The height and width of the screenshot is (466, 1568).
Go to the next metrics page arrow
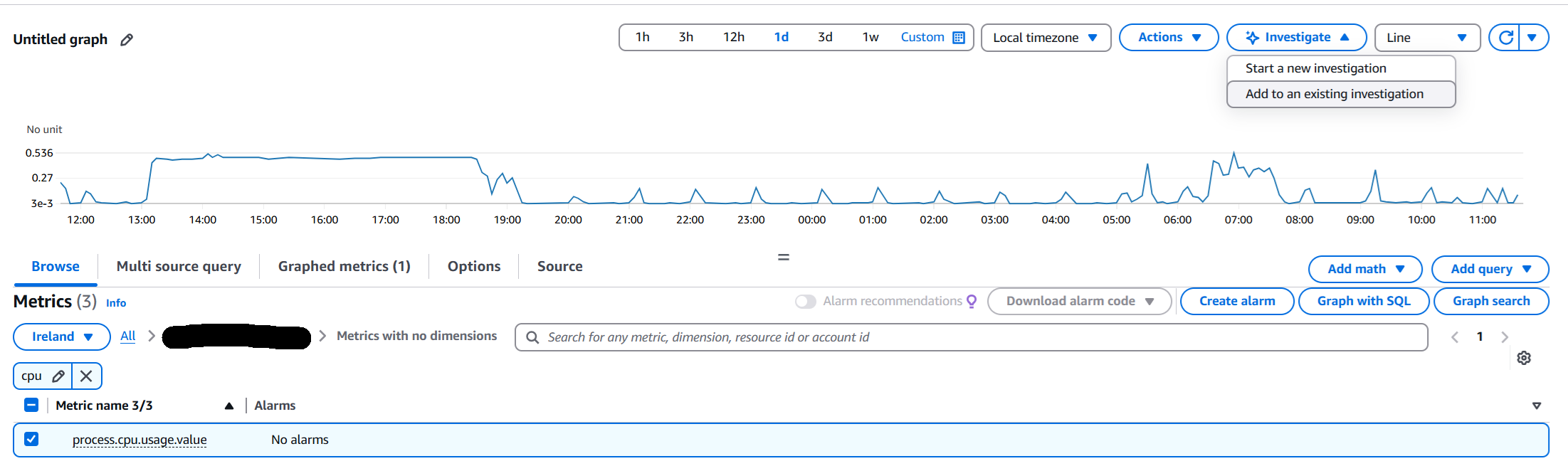click(1504, 337)
